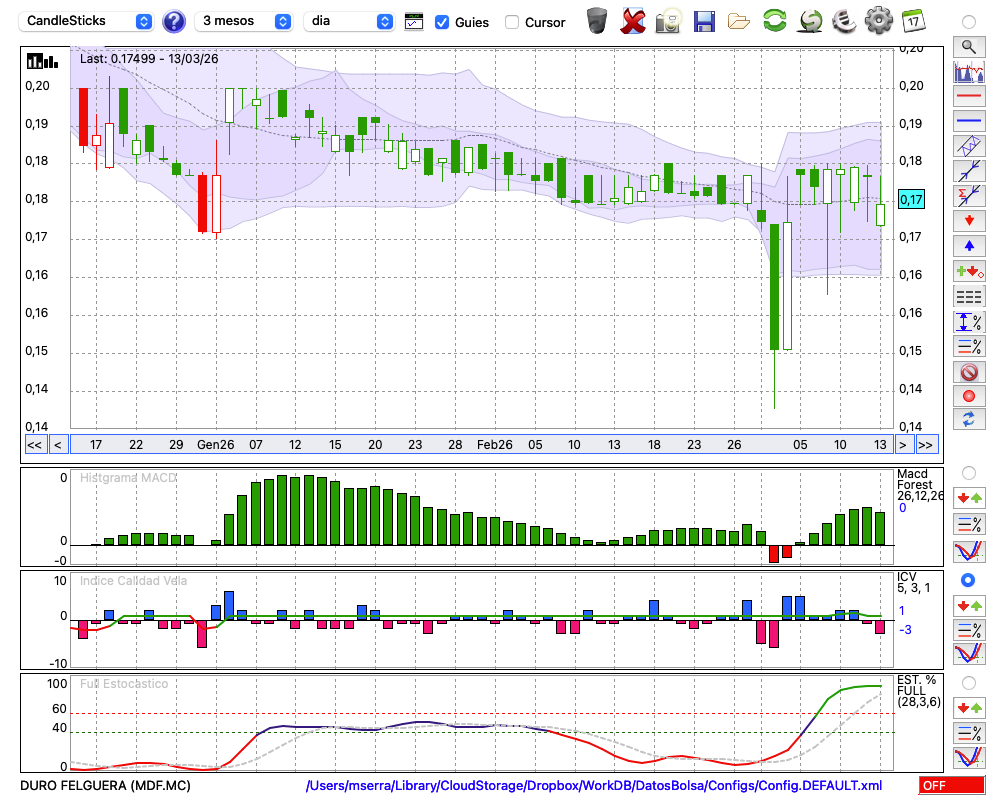Image resolution: width=1000 pixels, height=800 pixels.
Task: Click the << jump-to-start navigation button
Action: tap(34, 445)
